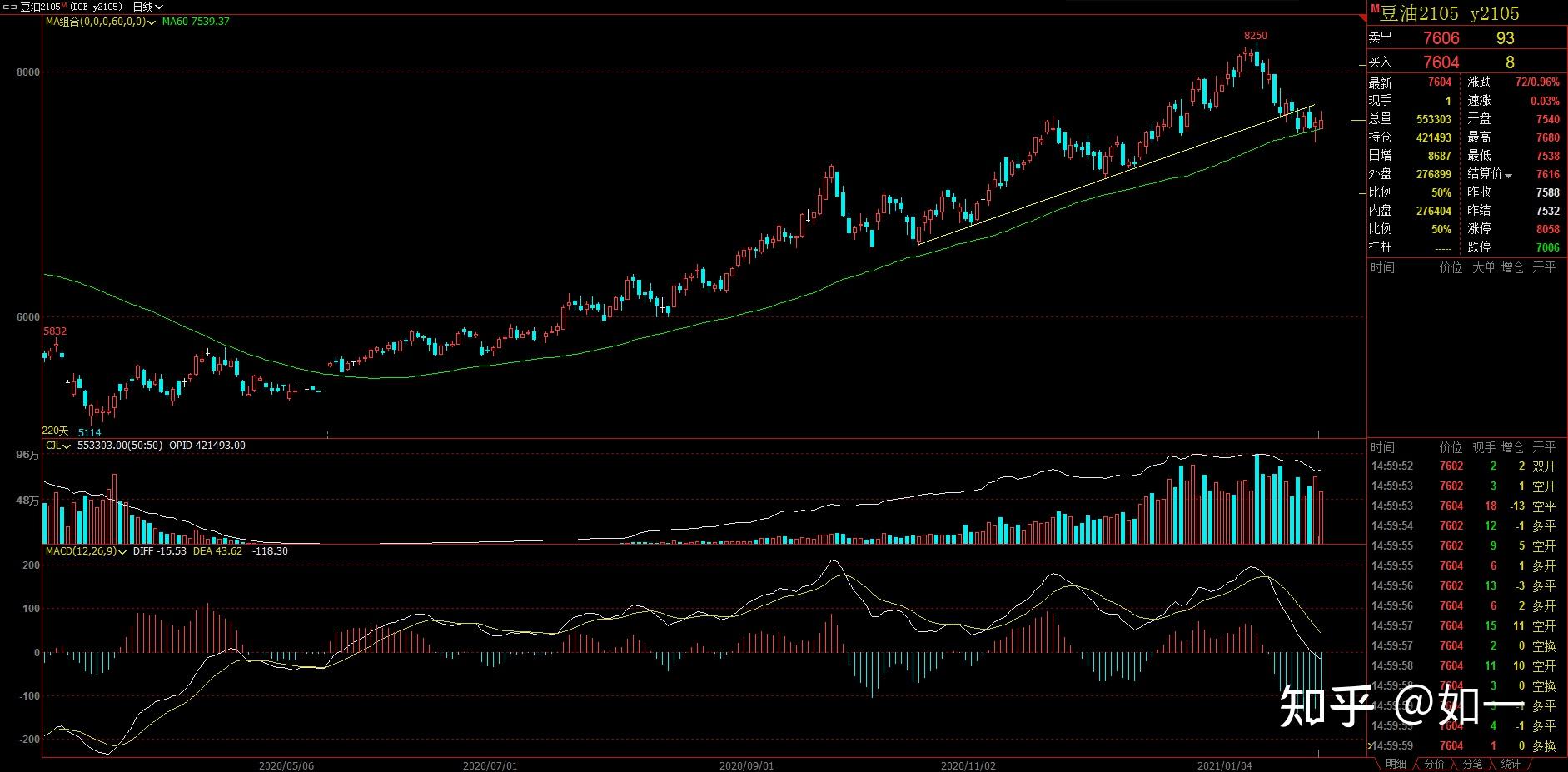The height and width of the screenshot is (772, 1568).
Task: Click the 2020/09/01 date on time axis
Action: coord(746,765)
